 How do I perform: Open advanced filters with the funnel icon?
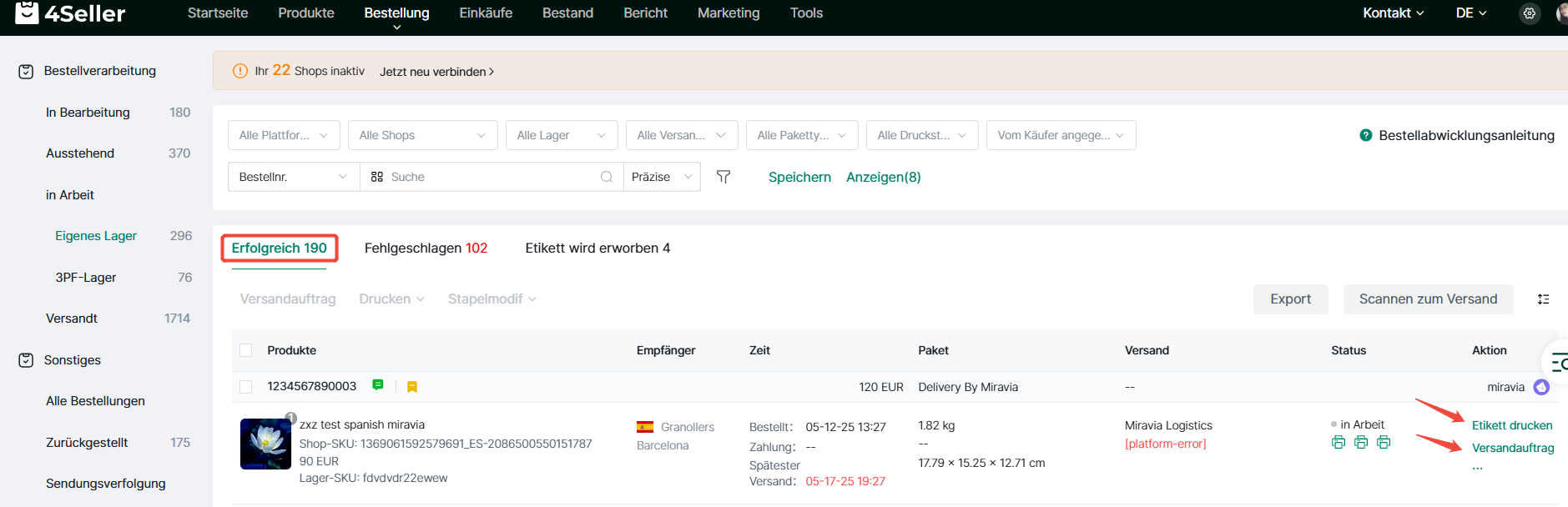[x=723, y=177]
